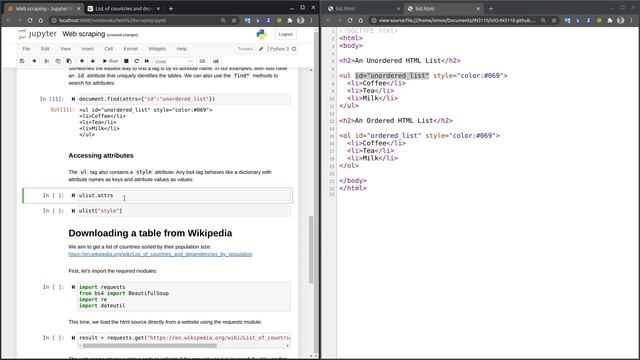Click the Logout button
This screenshot has width=640, height=360.
pos(285,34)
